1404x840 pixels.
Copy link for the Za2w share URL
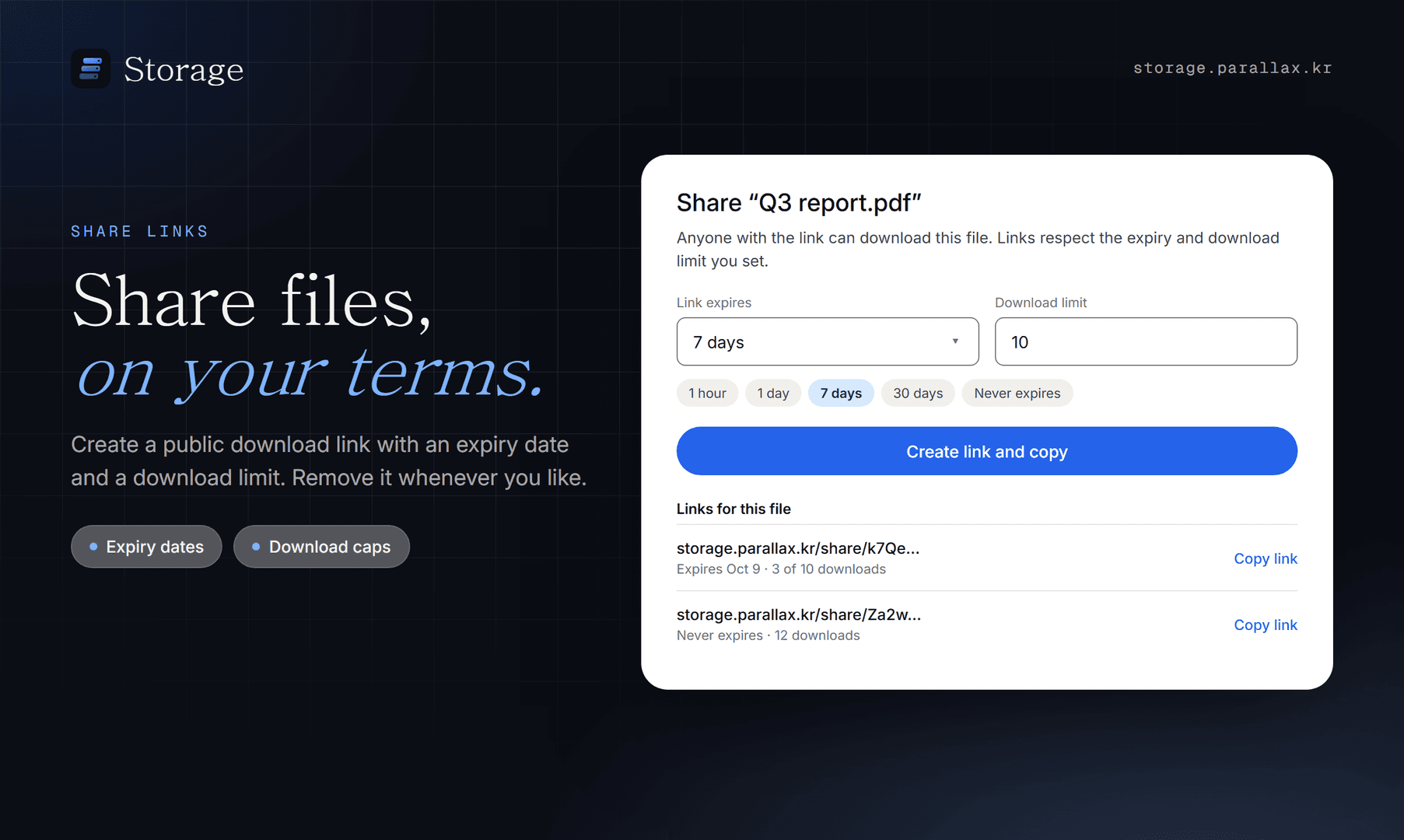pos(1265,625)
